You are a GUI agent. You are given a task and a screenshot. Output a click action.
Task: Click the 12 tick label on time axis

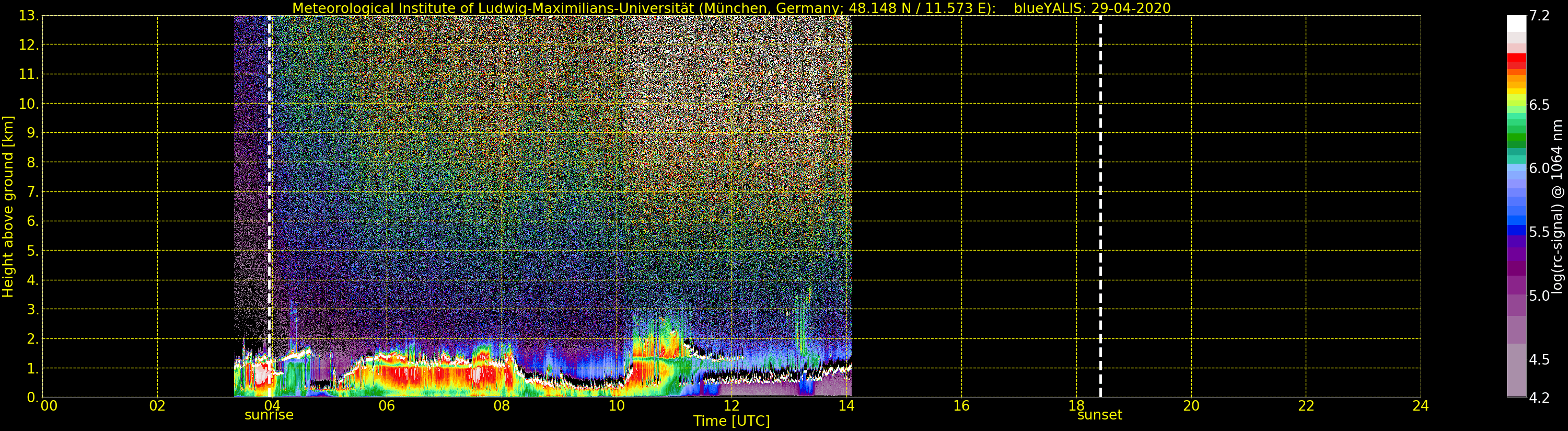point(731,406)
